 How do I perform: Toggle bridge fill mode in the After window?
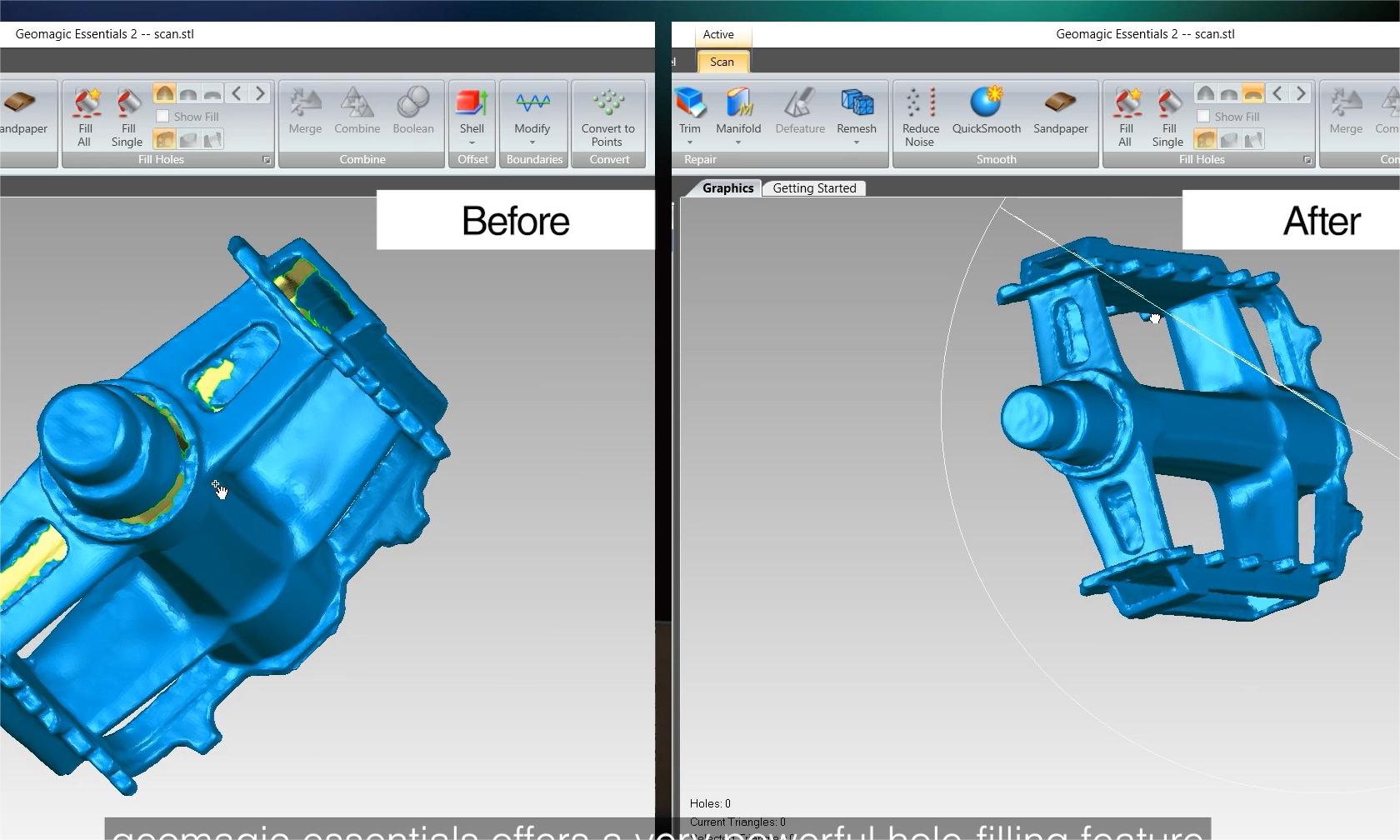[1253, 139]
